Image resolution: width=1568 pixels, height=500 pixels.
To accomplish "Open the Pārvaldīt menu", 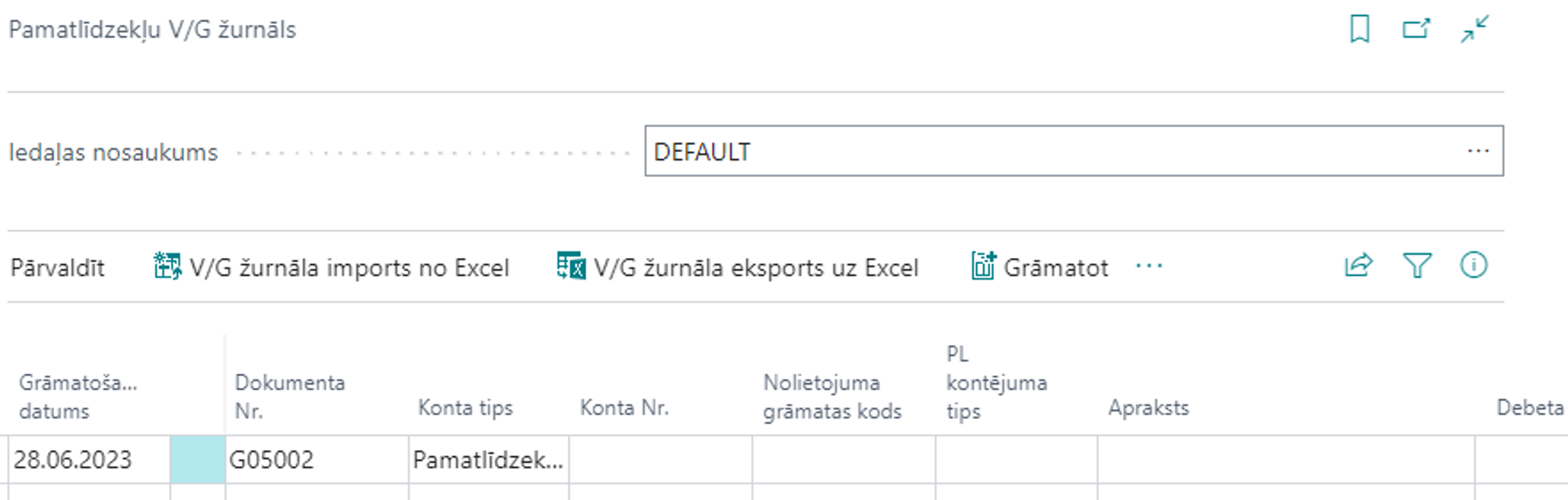I will coord(57,268).
